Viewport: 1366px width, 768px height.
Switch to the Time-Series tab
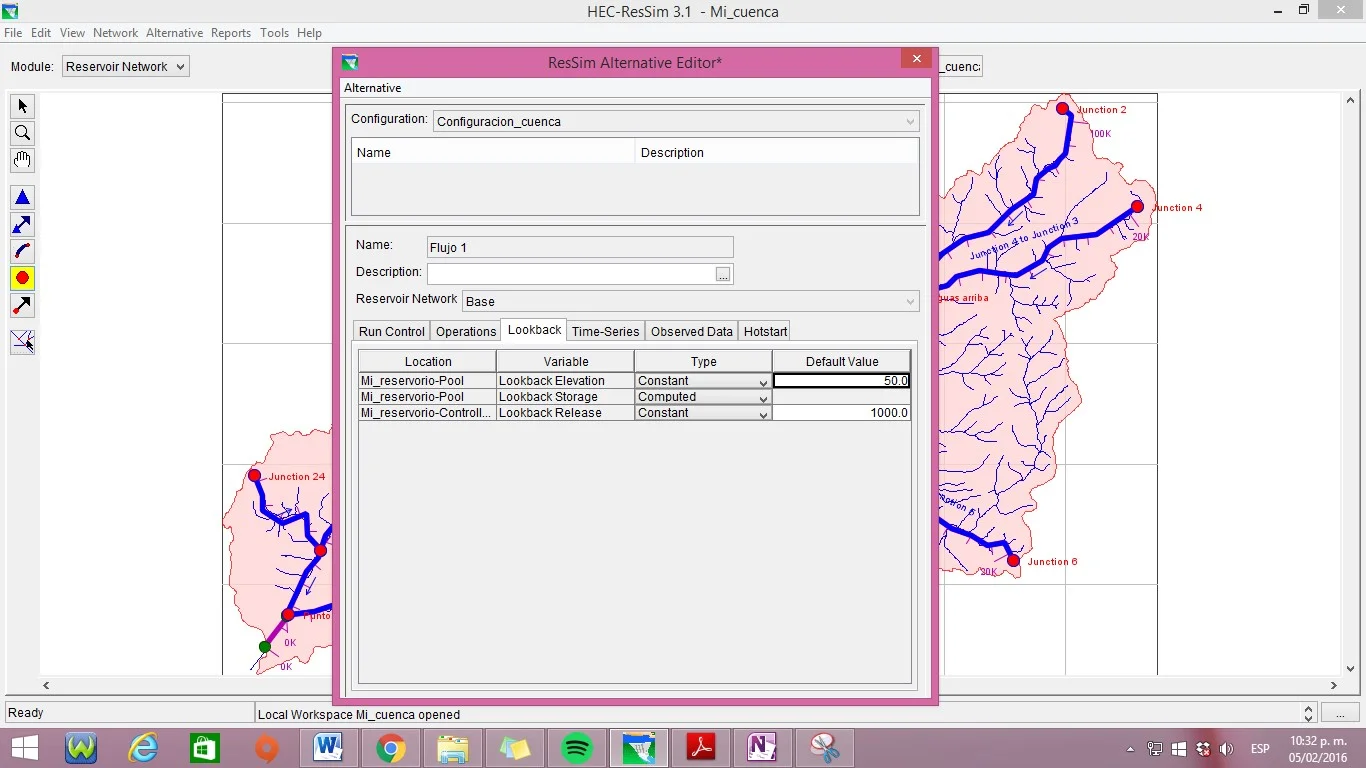coord(605,331)
